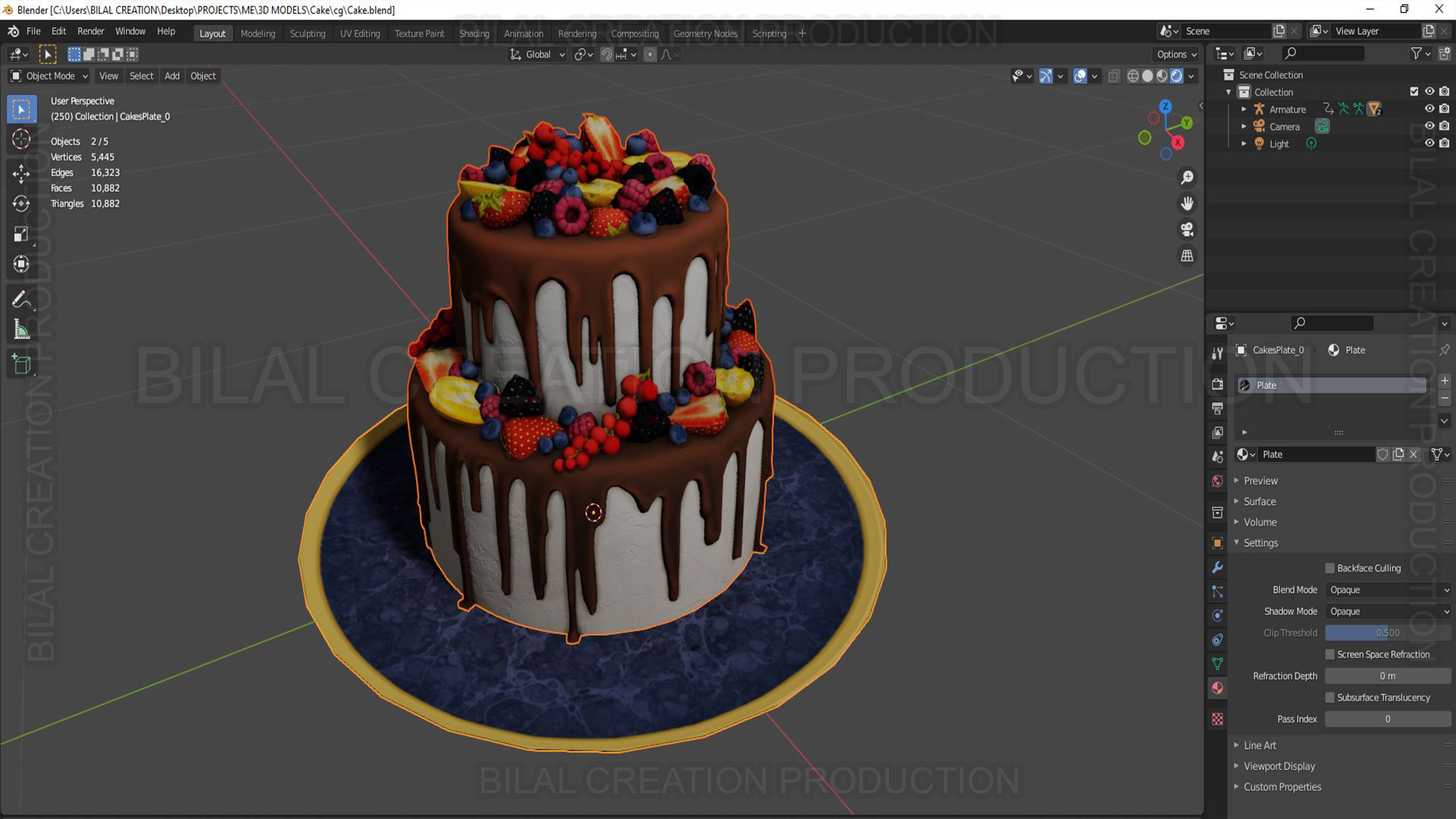Open the Particles properties tab
The height and width of the screenshot is (819, 1456).
(x=1218, y=592)
